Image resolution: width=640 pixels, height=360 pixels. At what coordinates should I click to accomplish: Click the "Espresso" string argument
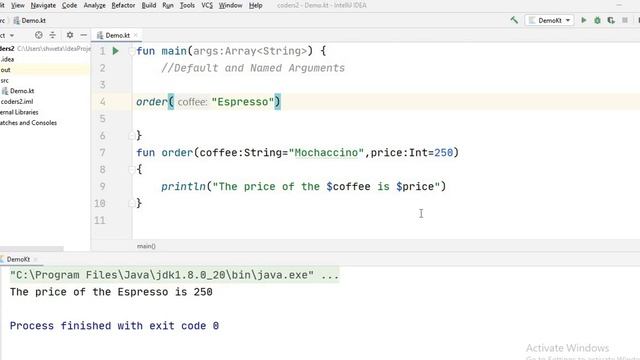coord(242,102)
